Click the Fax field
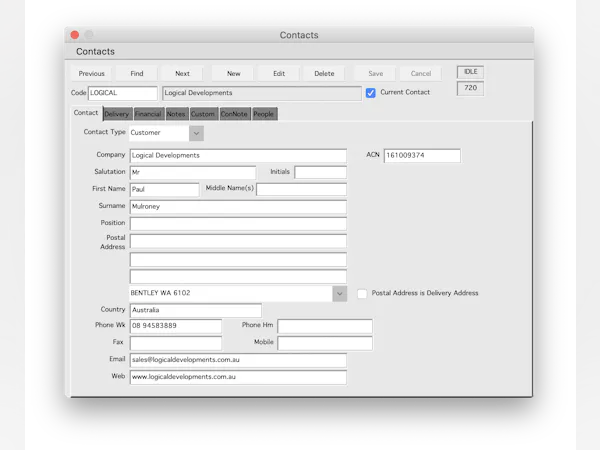Image resolution: width=600 pixels, height=450 pixels. tap(176, 343)
